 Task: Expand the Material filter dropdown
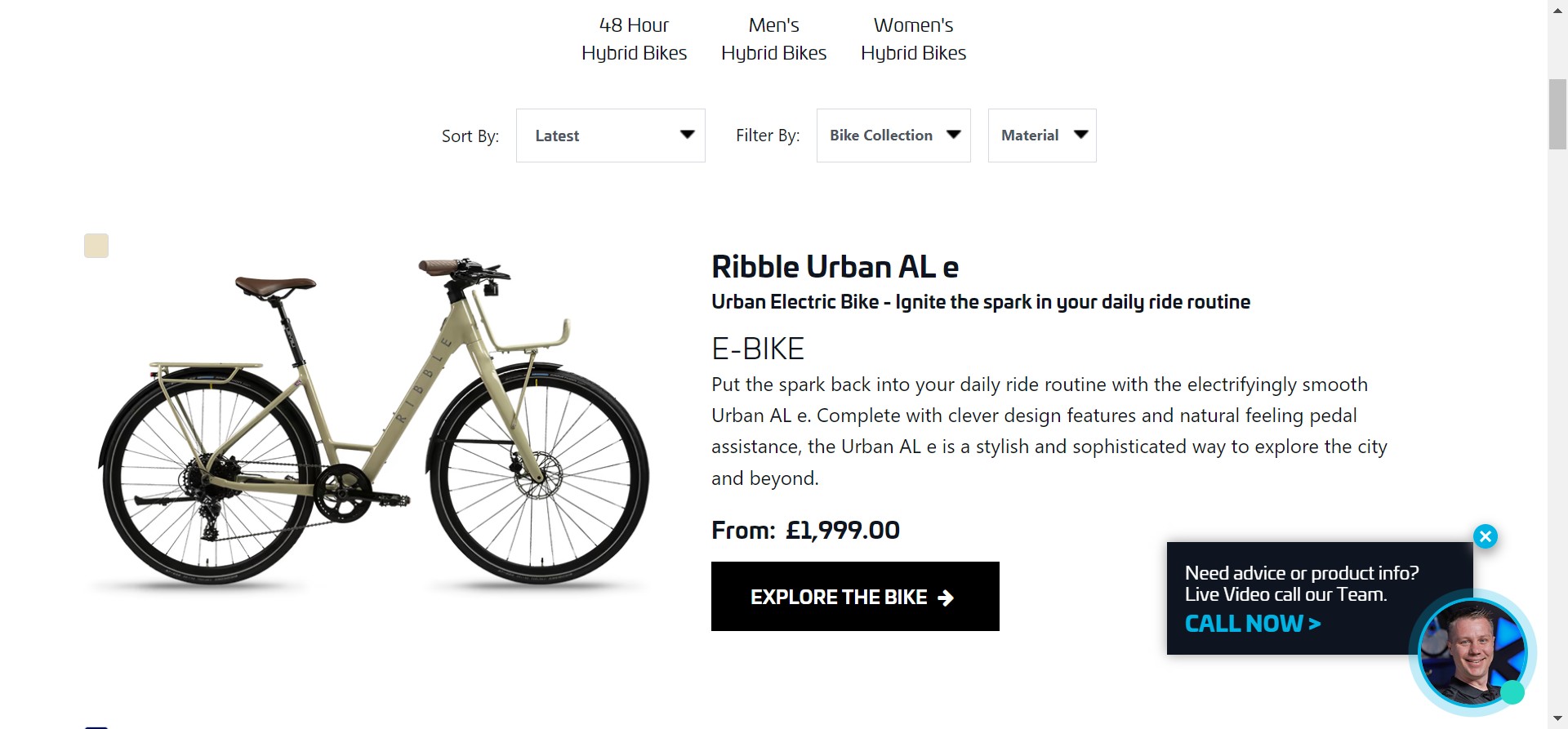[1042, 136]
